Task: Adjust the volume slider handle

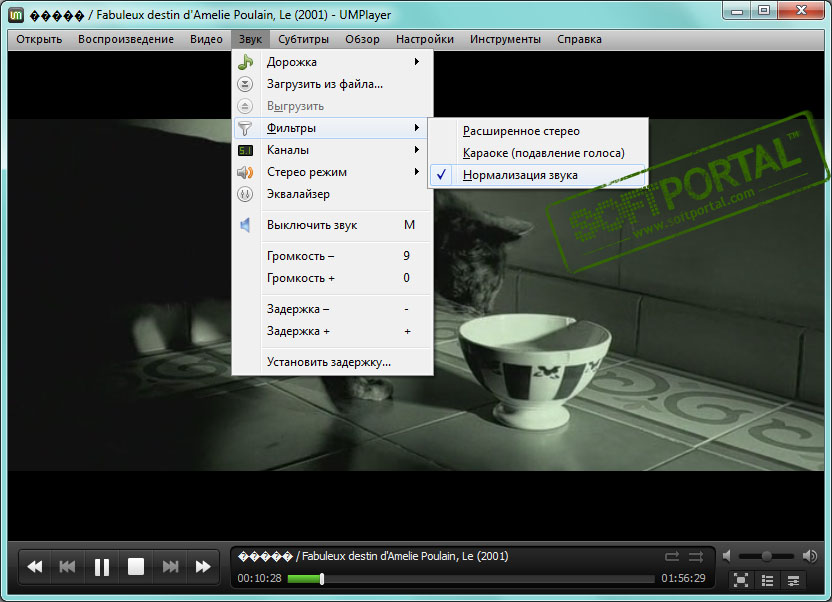Action: [x=766, y=556]
